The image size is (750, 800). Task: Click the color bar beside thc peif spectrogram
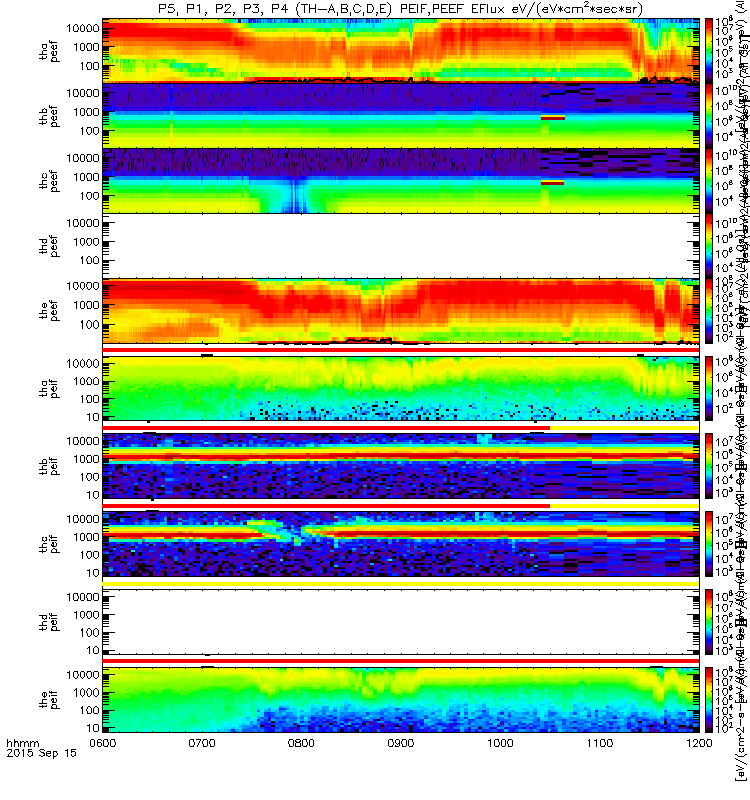[x=709, y=544]
